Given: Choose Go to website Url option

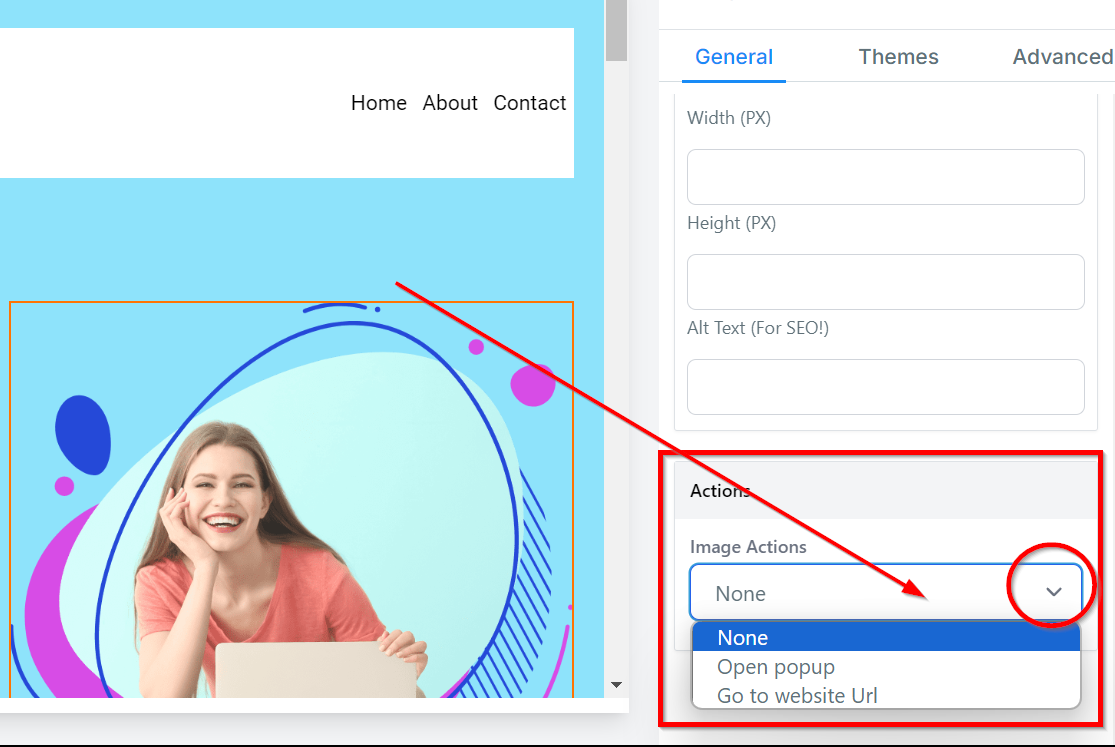Looking at the screenshot, I should (x=885, y=695).
